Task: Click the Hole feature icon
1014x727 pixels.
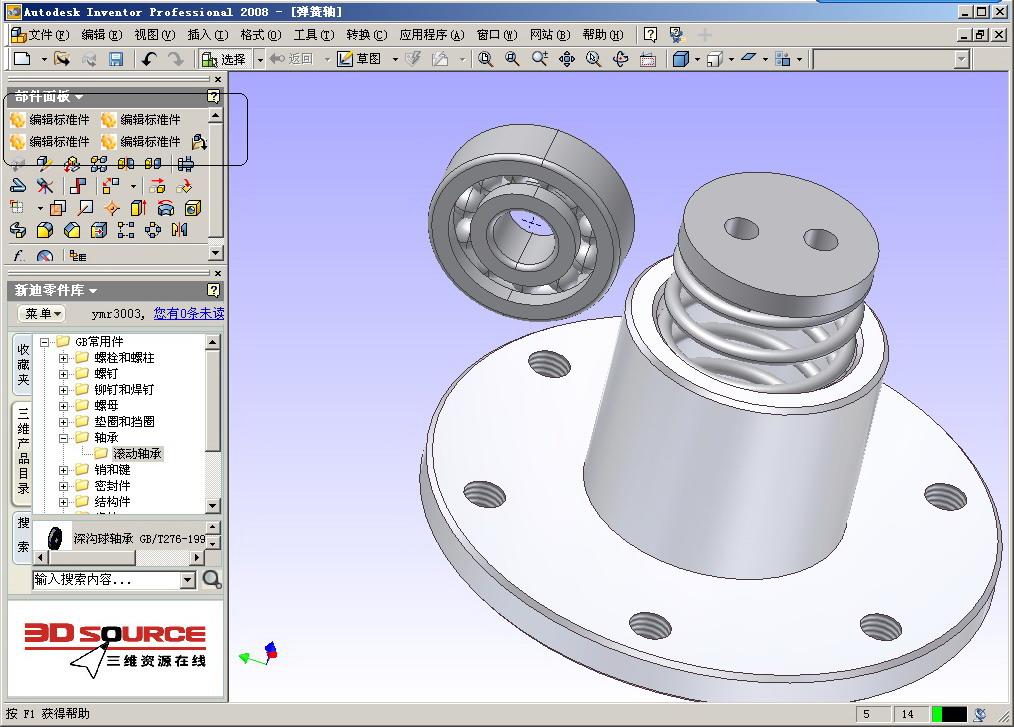Action: pos(193,208)
